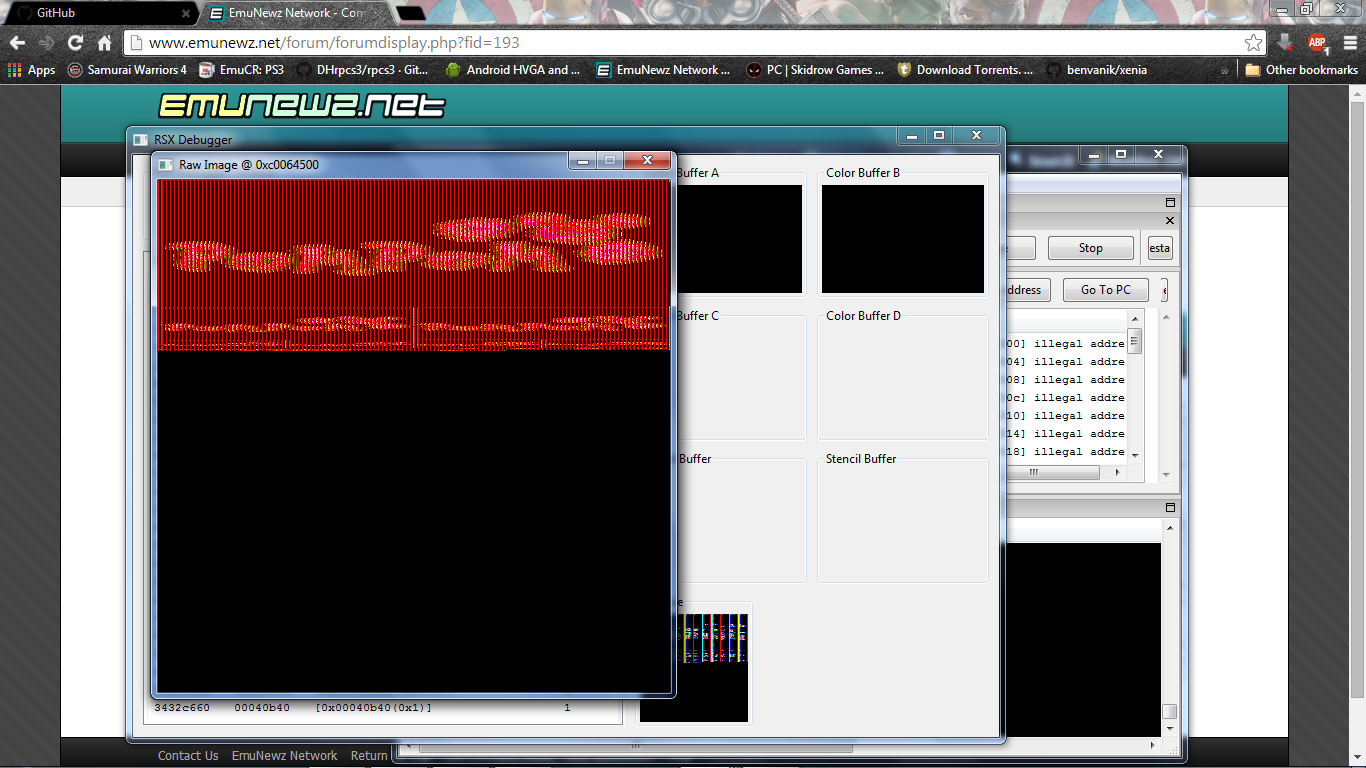Click the Color Buffer B preview

pyautogui.click(x=902, y=239)
